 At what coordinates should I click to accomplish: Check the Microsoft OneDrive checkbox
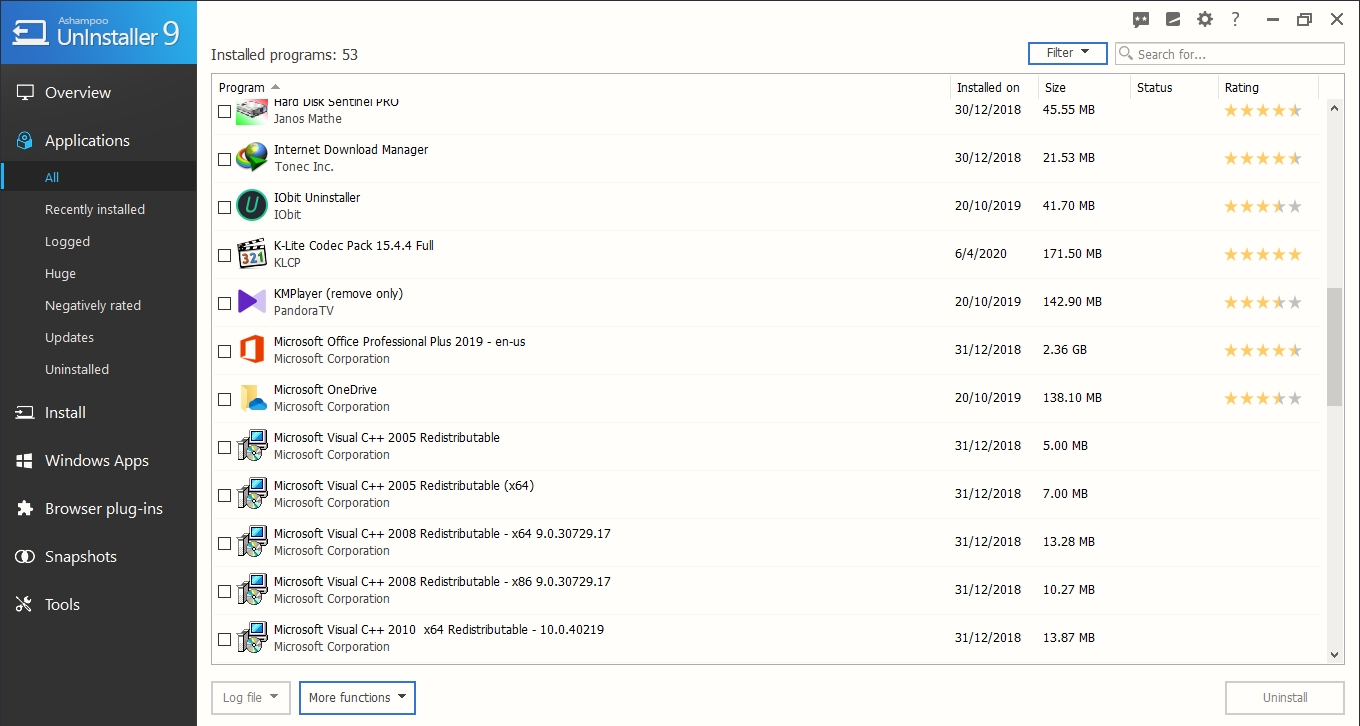(x=224, y=399)
